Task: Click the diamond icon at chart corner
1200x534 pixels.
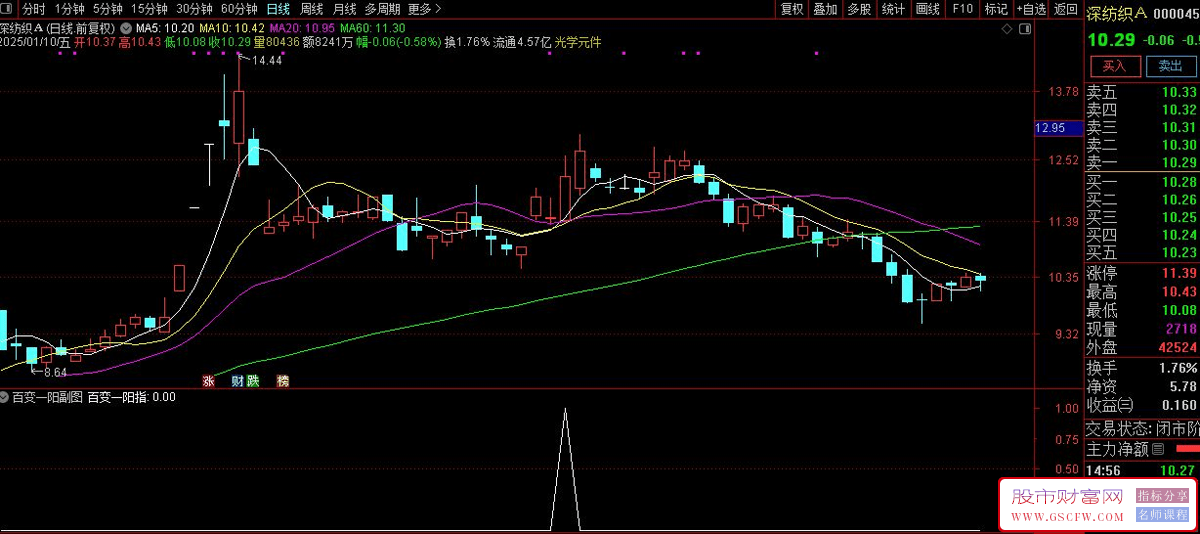Action: [x=1007, y=30]
